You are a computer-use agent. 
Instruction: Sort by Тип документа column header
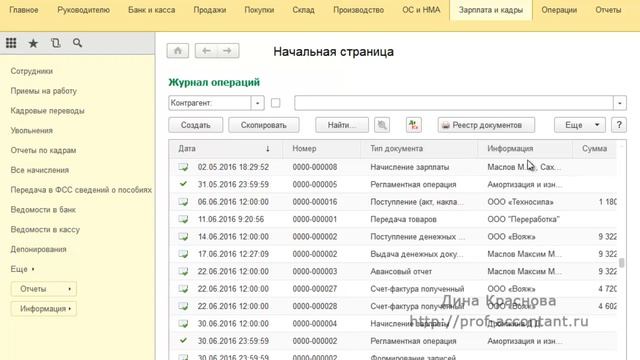[419, 149]
